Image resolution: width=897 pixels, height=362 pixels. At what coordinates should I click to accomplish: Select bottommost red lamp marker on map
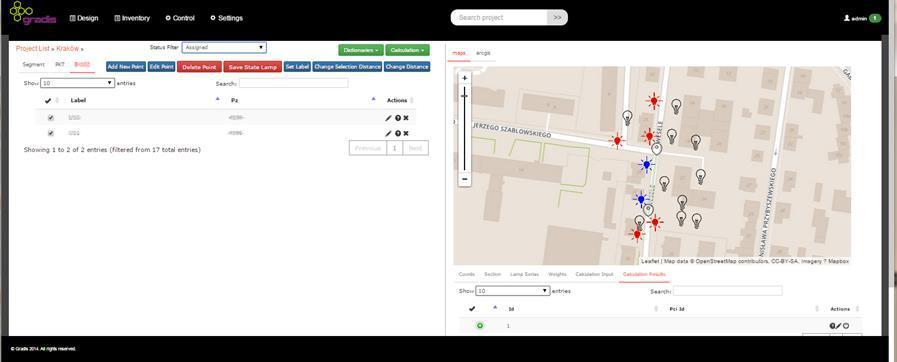coord(637,233)
